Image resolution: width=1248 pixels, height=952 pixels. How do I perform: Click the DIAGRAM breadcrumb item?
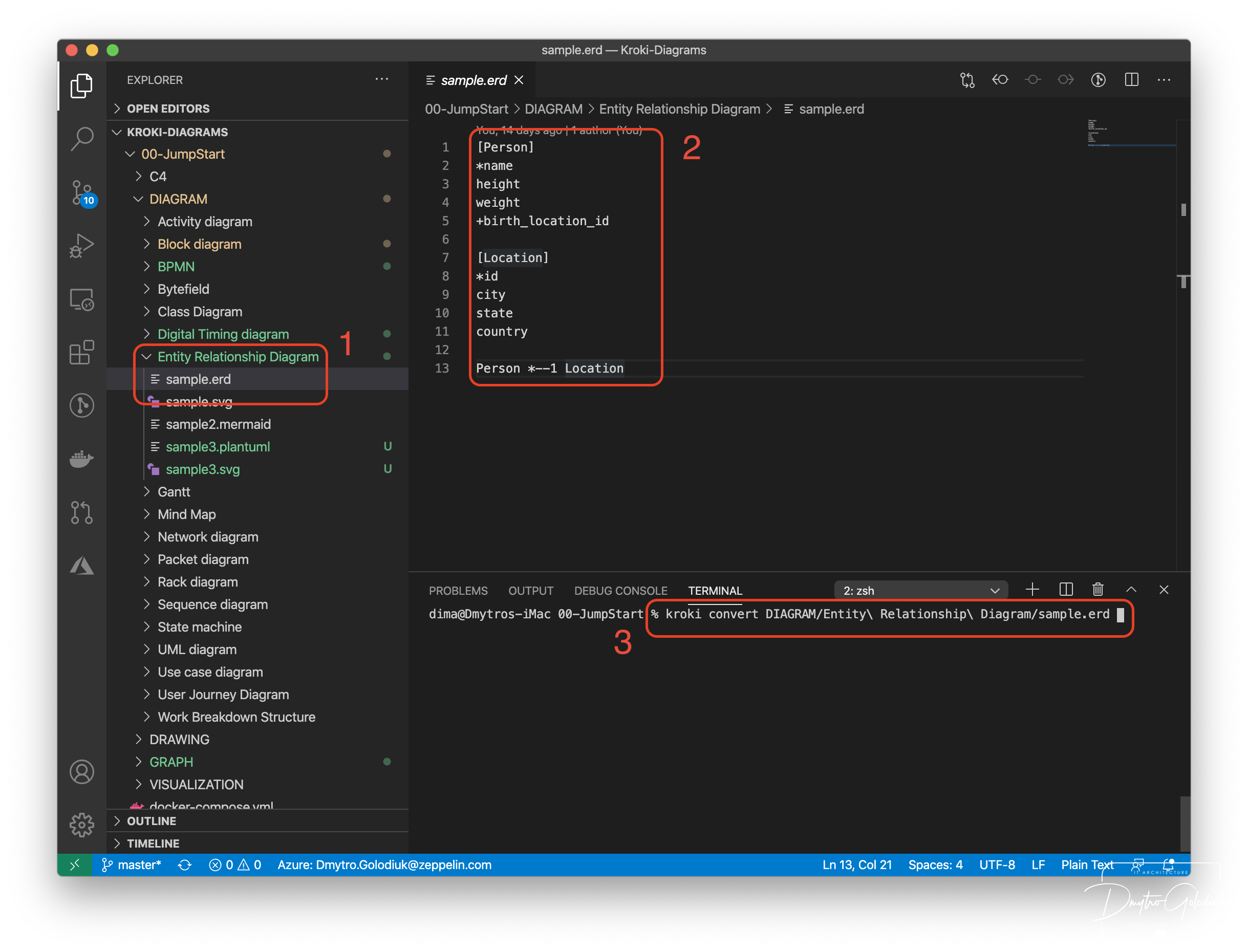(x=553, y=109)
